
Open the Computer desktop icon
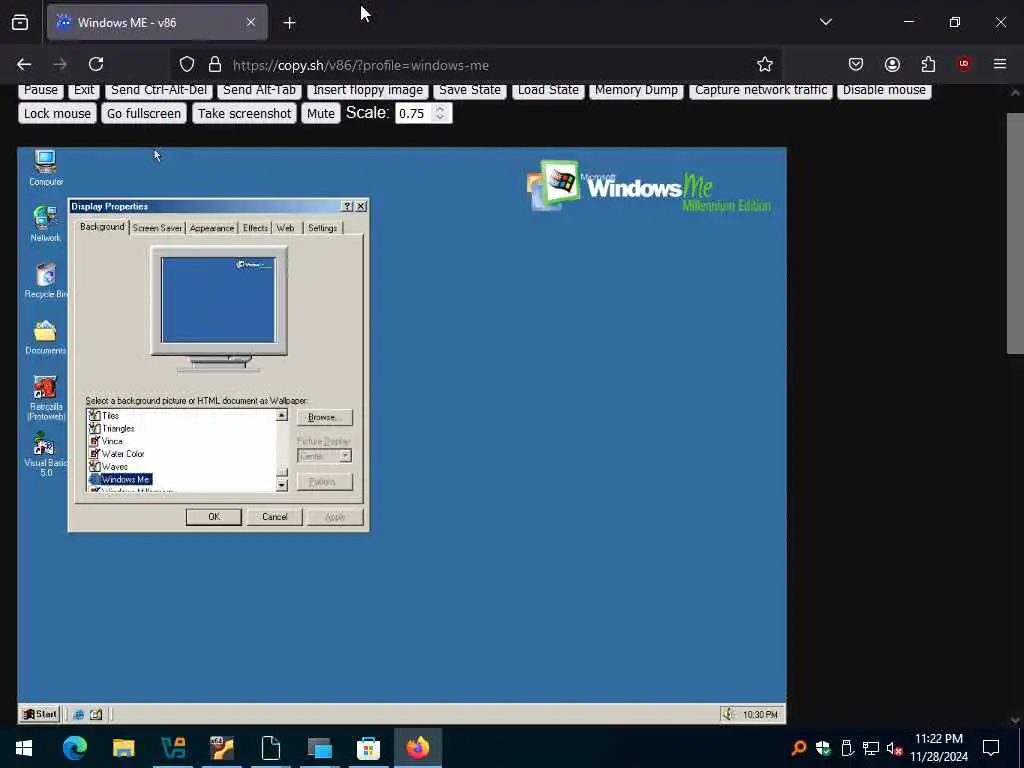[45, 167]
